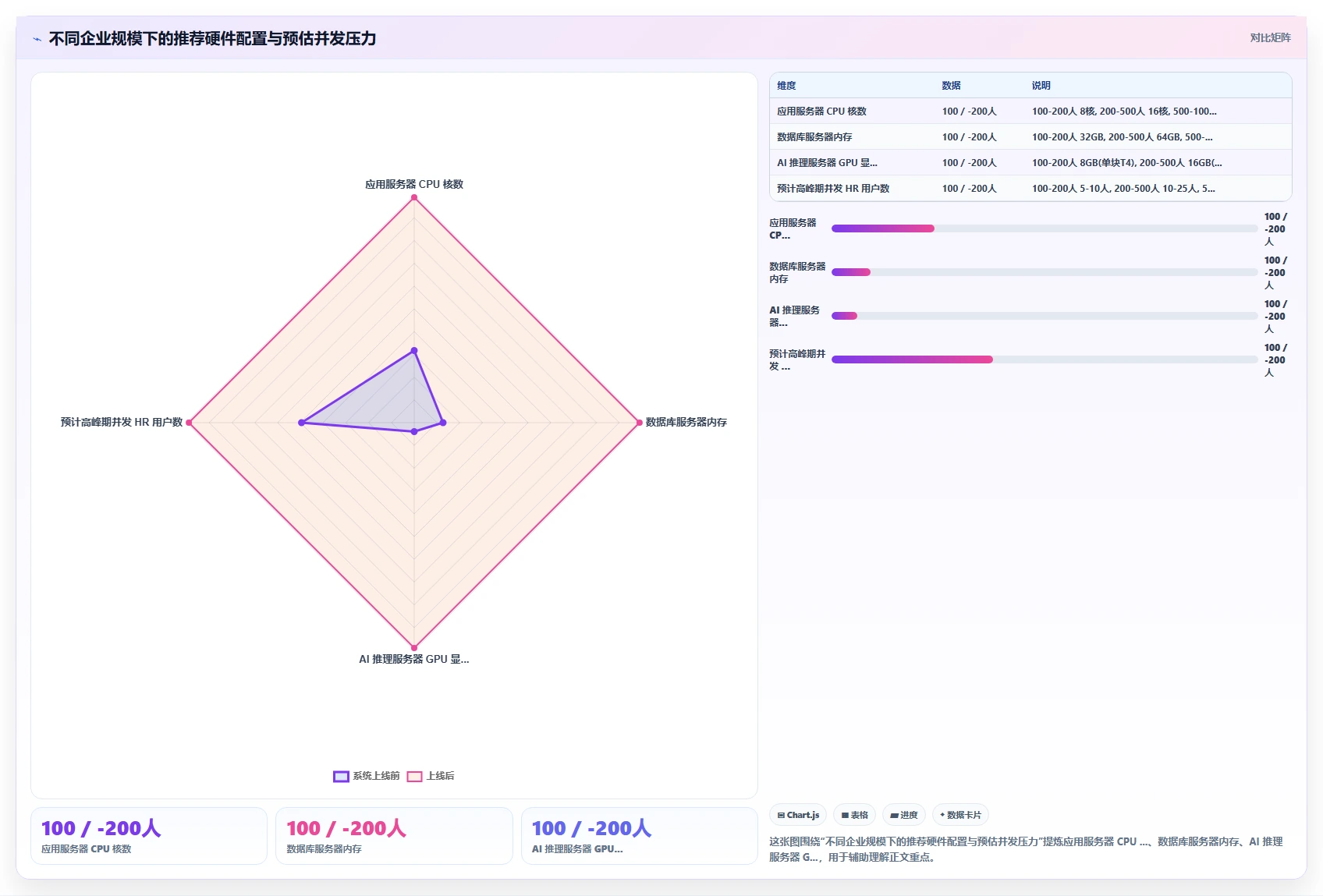Select the AI 推理服务器 GPU 显... table row
This screenshot has height=896, width=1323.
click(x=1030, y=163)
